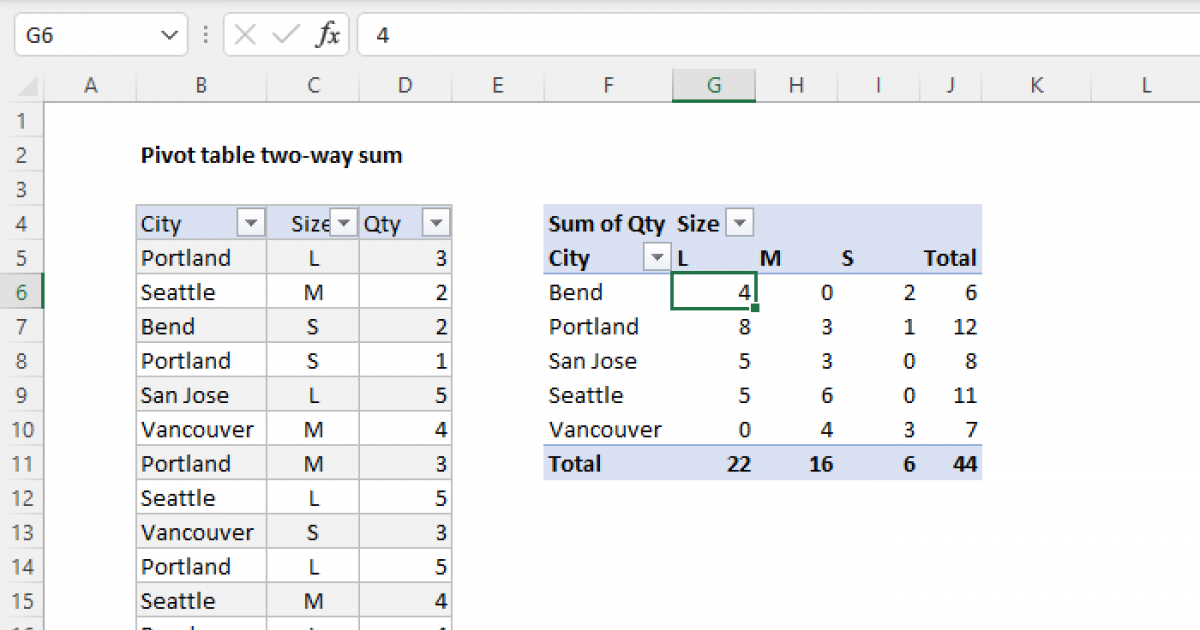Viewport: 1200px width, 630px height.
Task: Click 'Vancouver' in data row 10
Action: click(x=197, y=429)
